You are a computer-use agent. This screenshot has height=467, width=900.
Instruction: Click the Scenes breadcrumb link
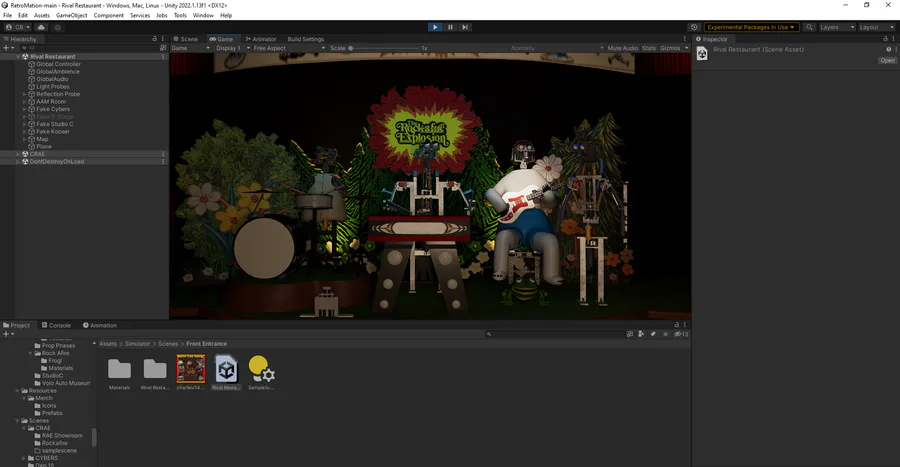coord(168,344)
